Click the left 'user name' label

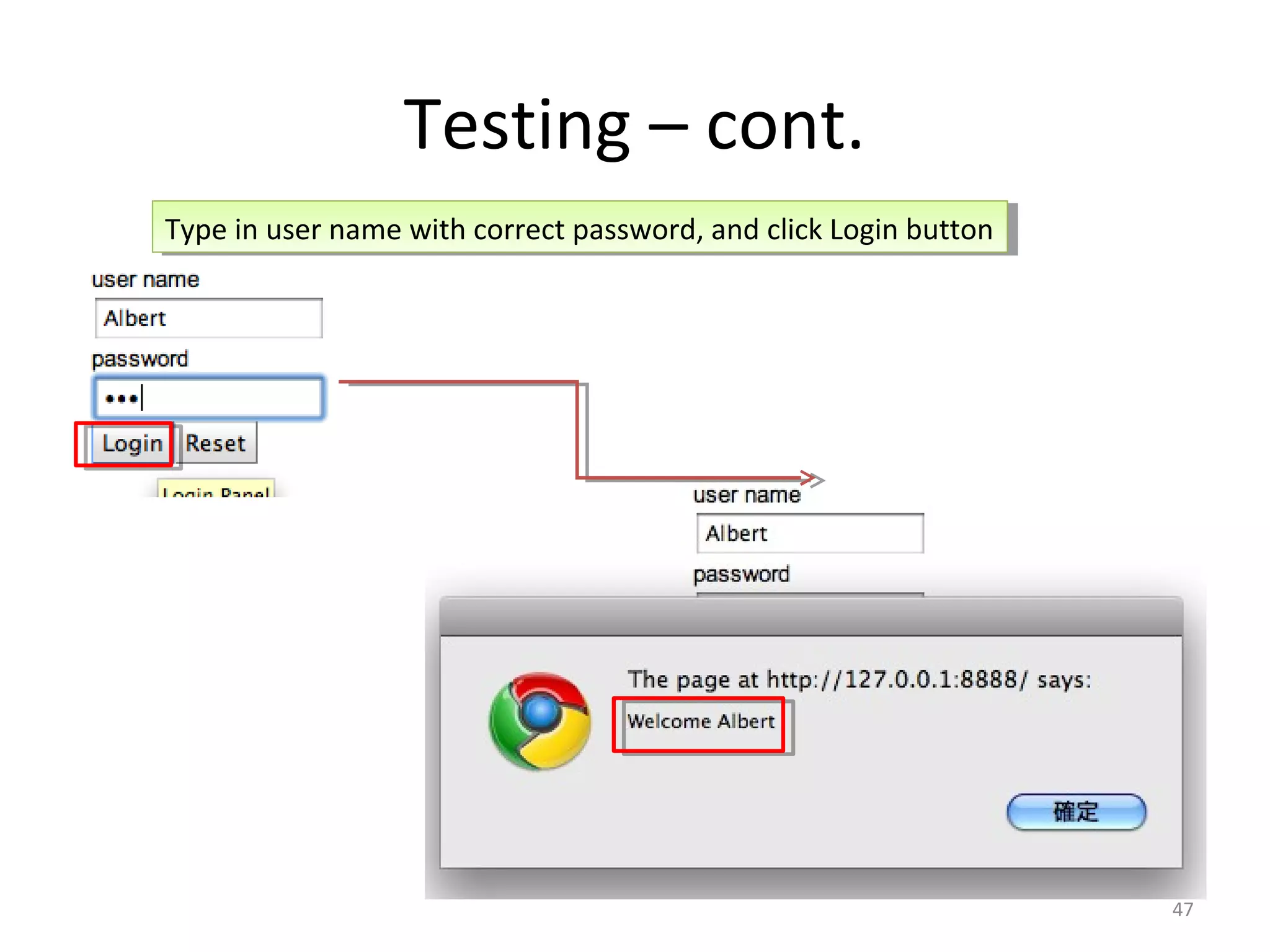[145, 280]
